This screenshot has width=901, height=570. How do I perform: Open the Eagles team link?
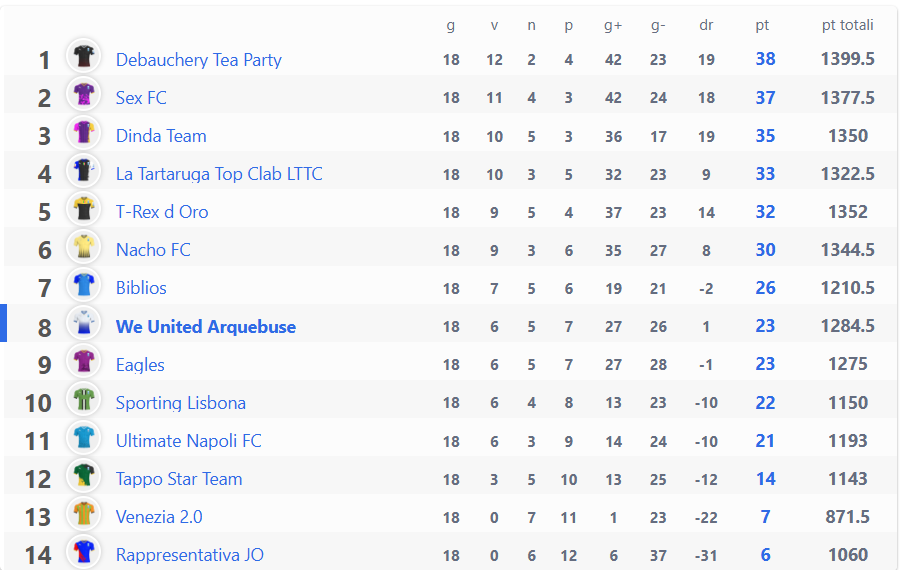click(140, 365)
